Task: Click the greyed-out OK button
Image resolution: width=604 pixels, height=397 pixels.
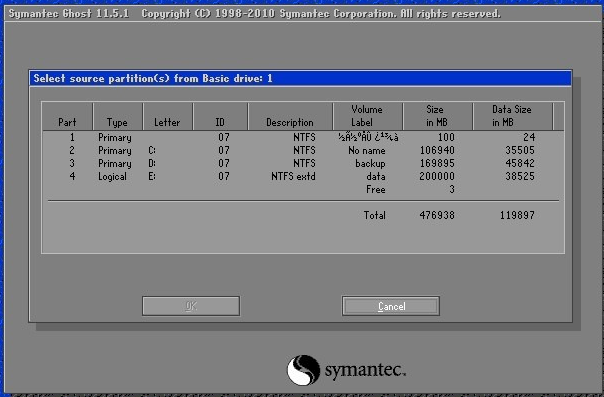Action: [191, 306]
